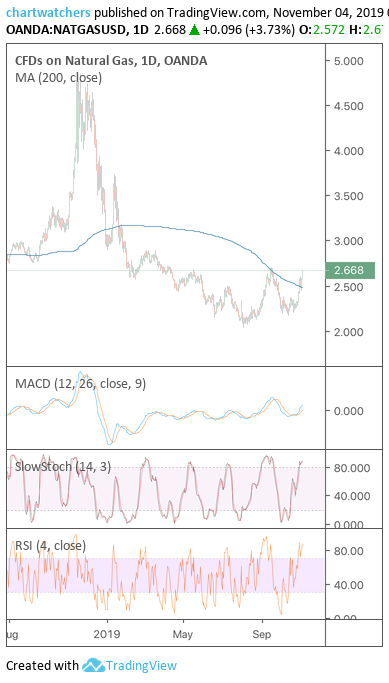Screen dimensions: 389x683
Task: Click the 2.000 price axis label
Action: tap(348, 332)
